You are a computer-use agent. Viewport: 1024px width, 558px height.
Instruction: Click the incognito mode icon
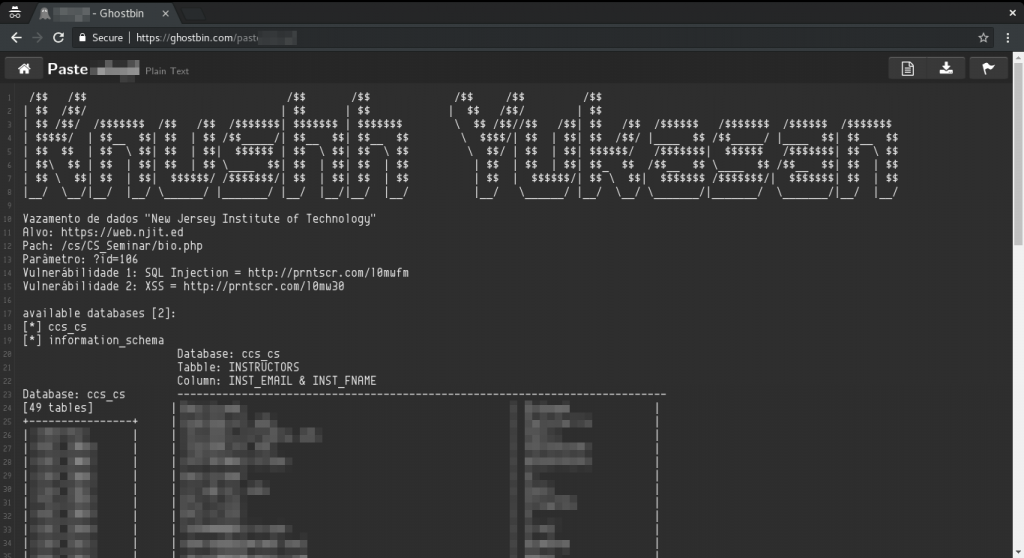14,13
